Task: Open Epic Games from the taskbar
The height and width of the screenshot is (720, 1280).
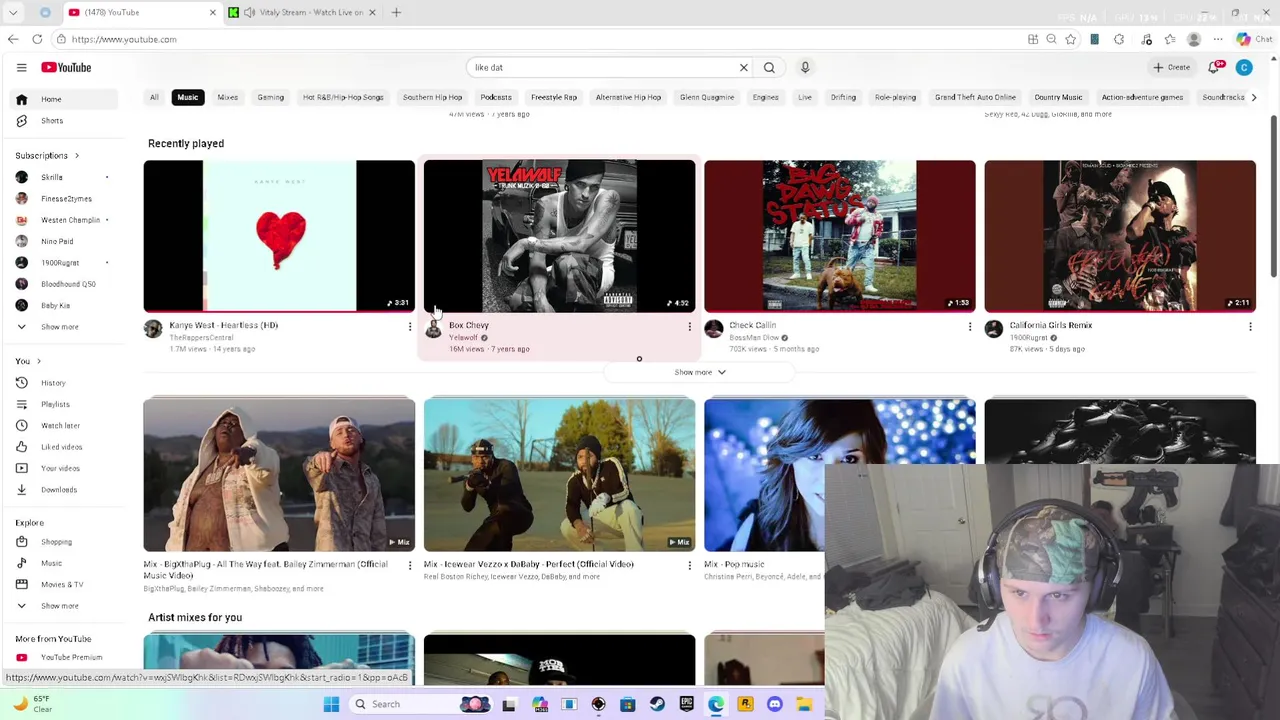Action: (686, 704)
